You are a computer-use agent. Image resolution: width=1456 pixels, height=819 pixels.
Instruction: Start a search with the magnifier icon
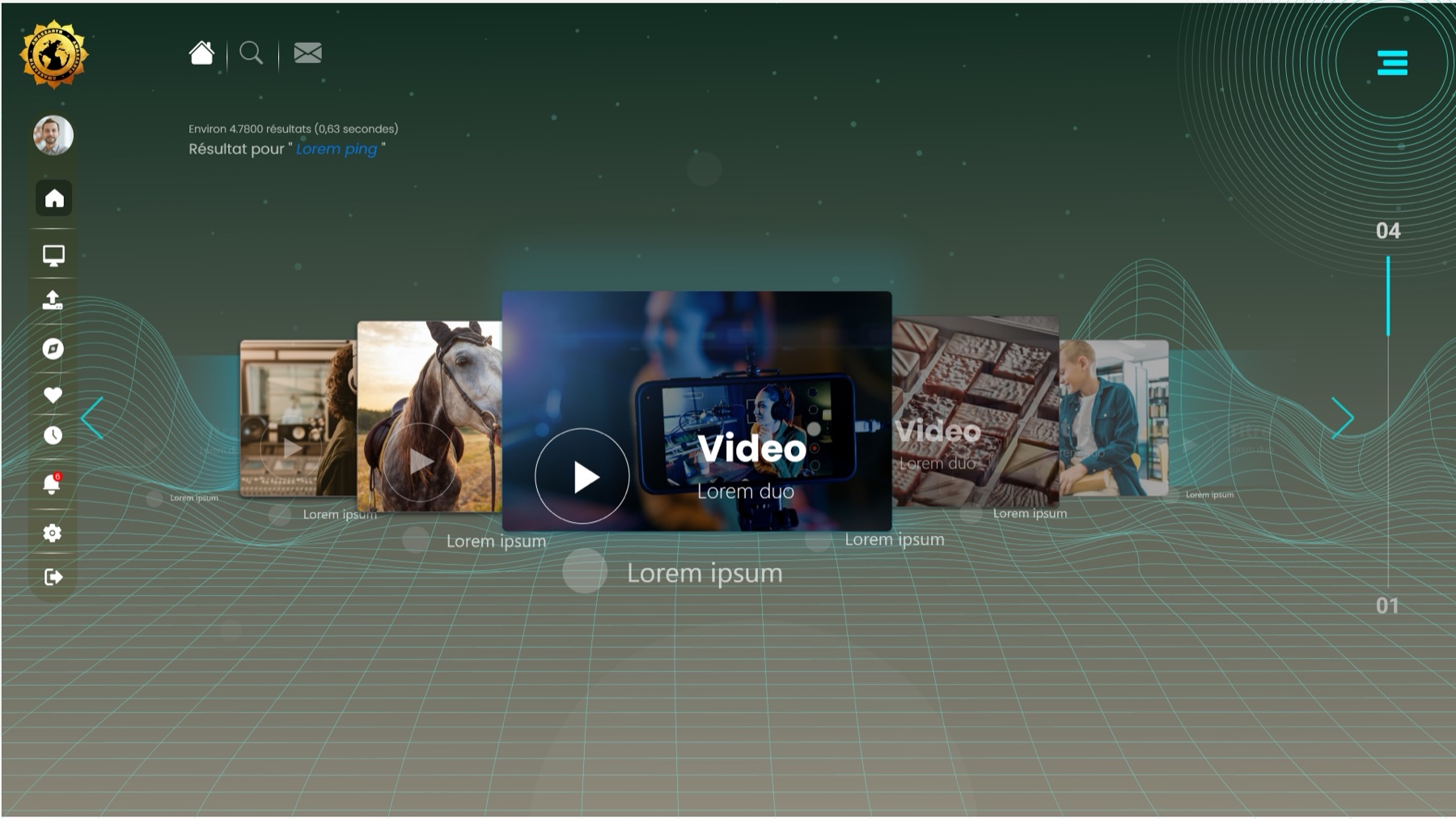[x=252, y=53]
